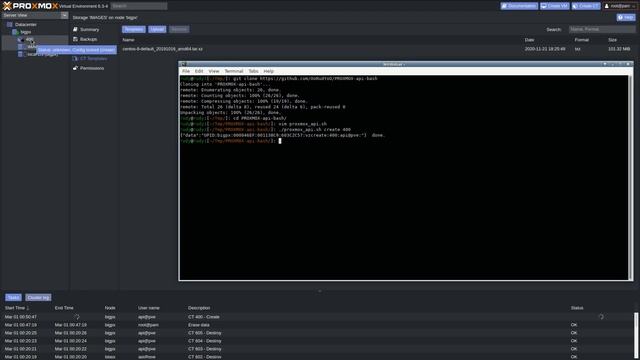Click the Remove button
Image resolution: width=640 pixels, height=360 pixels.
coord(179,29)
